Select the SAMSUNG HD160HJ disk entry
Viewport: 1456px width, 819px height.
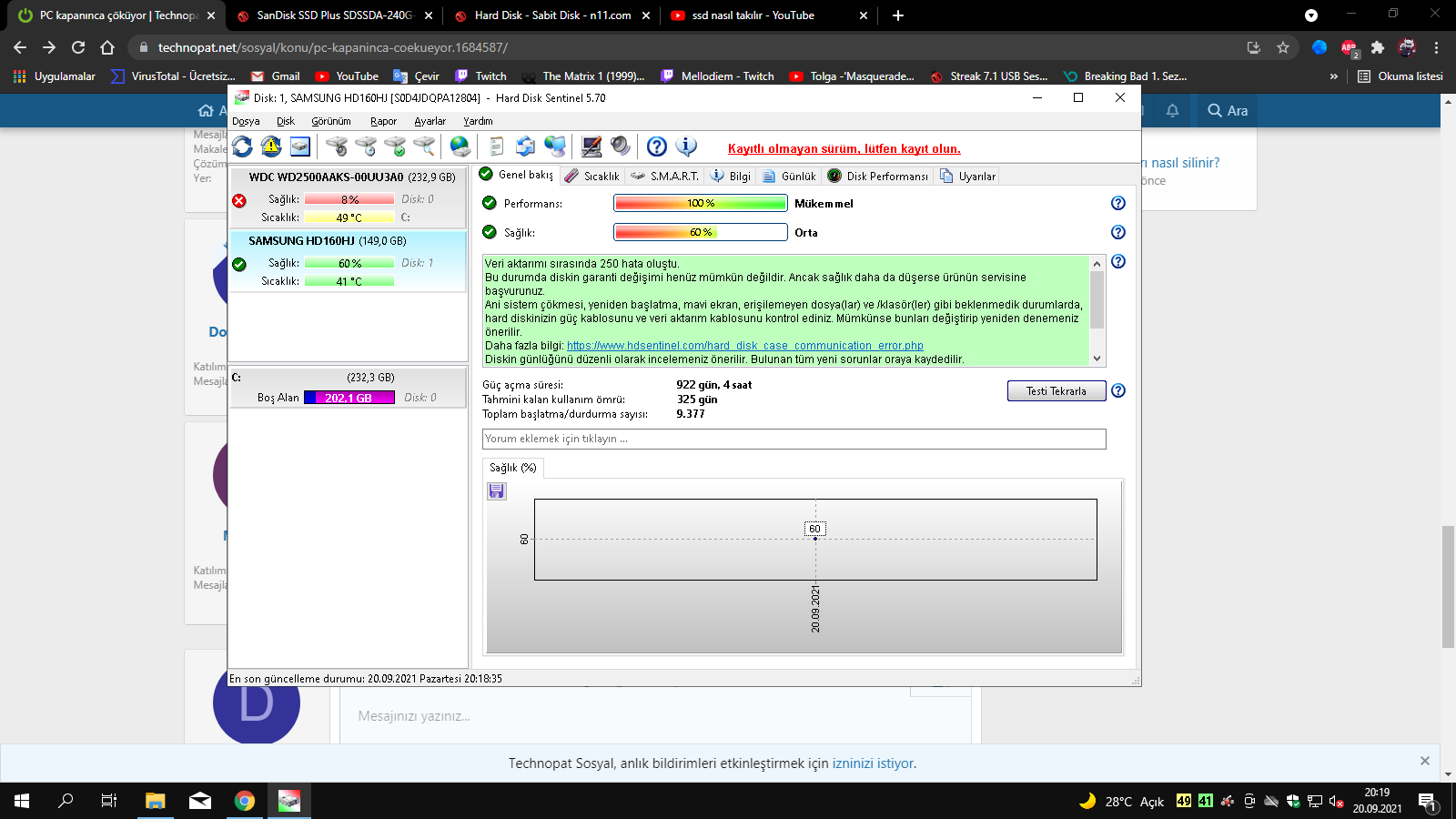(349, 261)
